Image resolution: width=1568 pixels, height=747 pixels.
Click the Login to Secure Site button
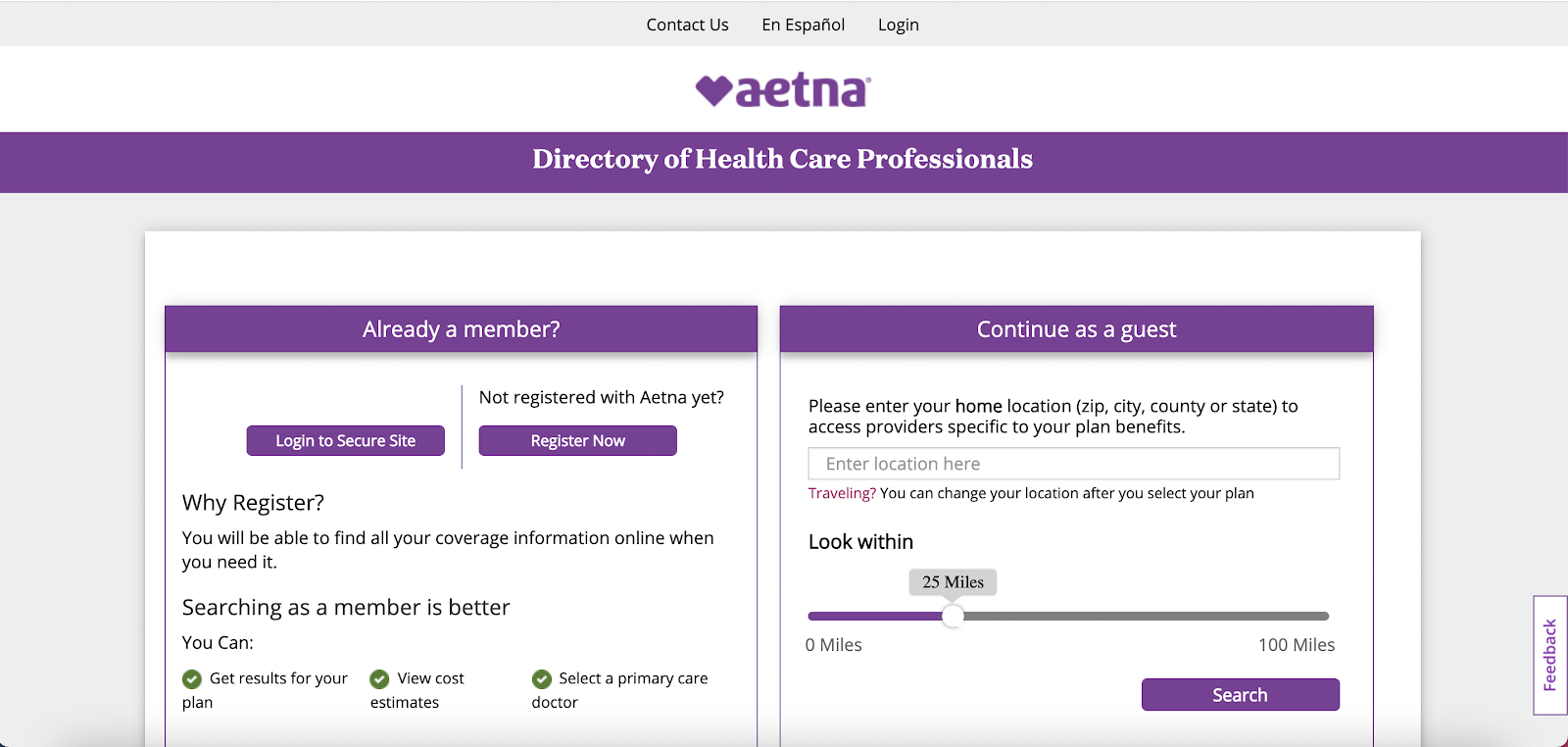[345, 441]
